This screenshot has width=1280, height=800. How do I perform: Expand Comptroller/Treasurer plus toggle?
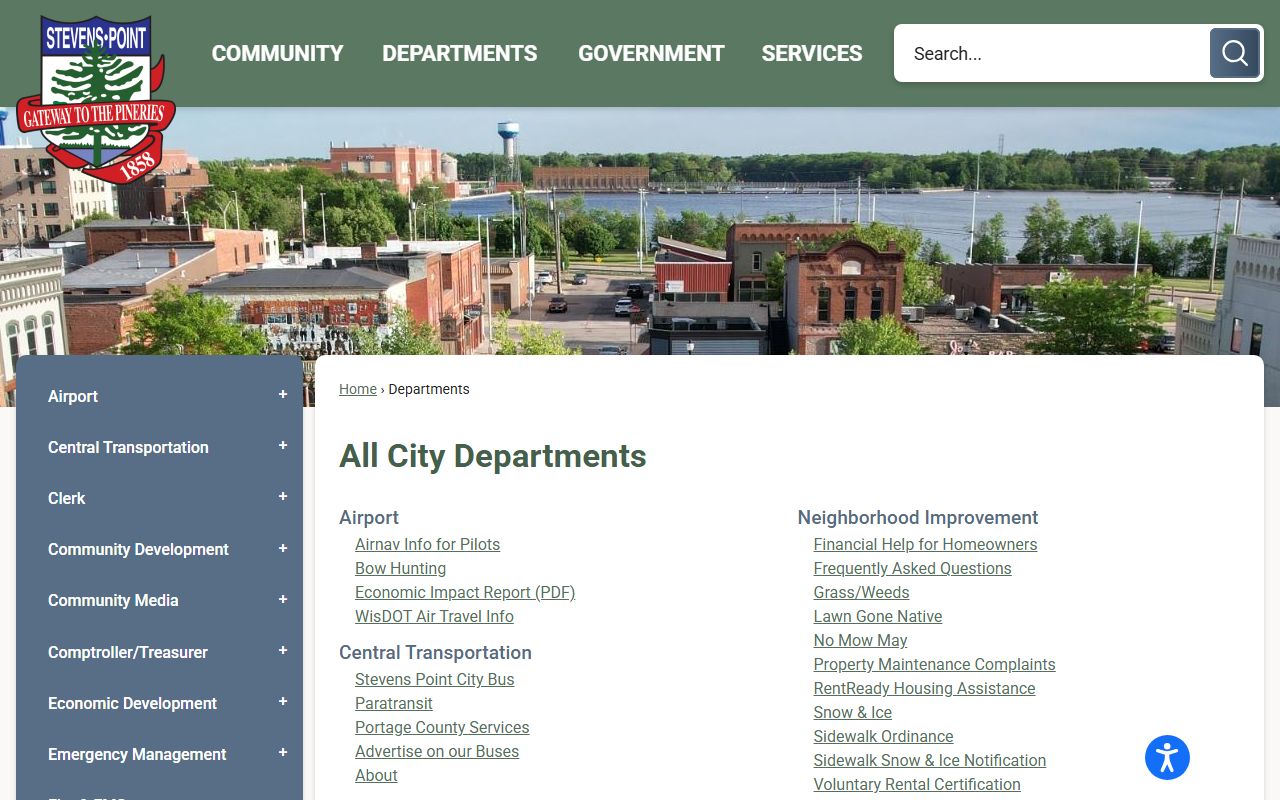click(x=283, y=651)
